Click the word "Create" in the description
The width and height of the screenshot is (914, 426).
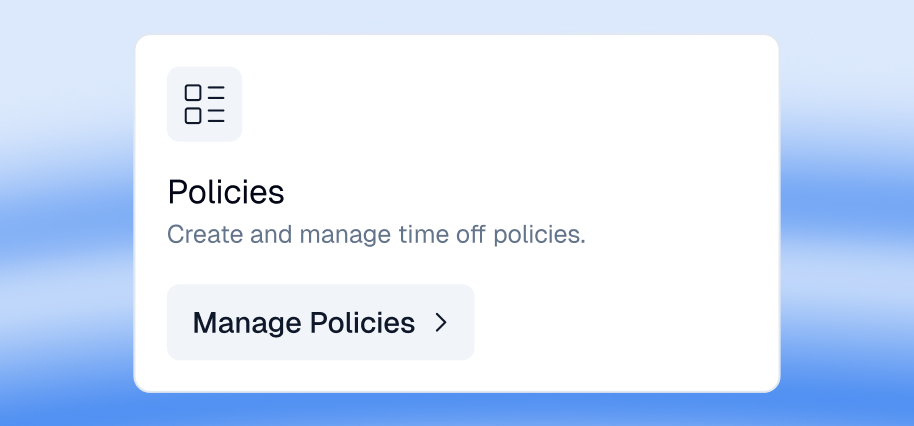coord(197,236)
